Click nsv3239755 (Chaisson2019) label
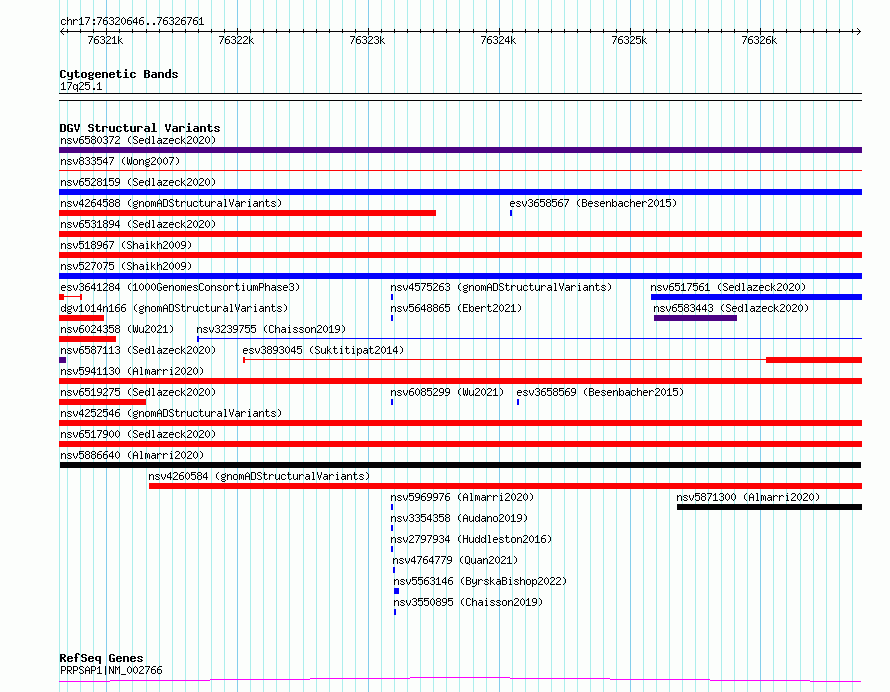 tap(271, 329)
